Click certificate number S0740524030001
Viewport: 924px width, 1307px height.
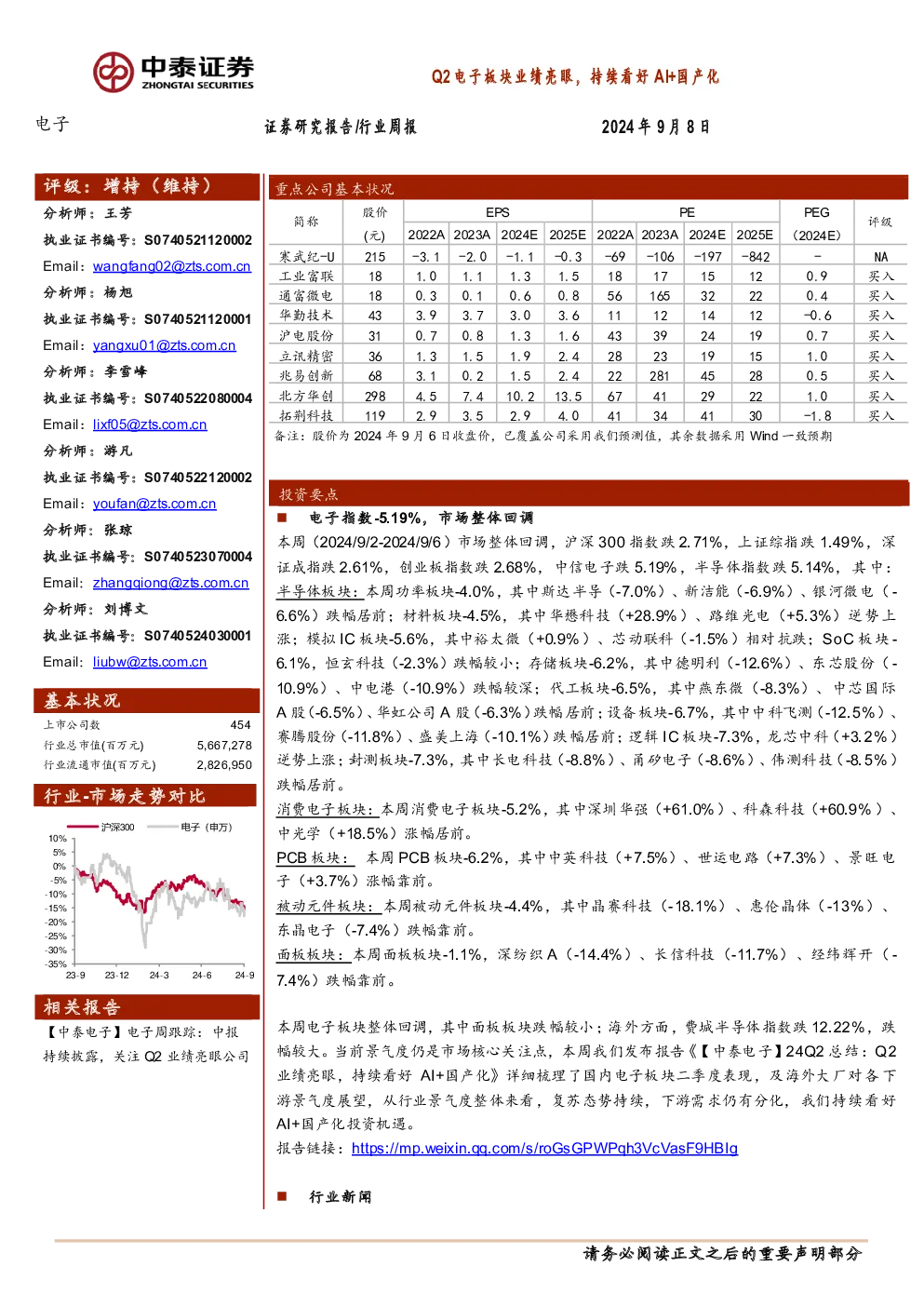click(198, 636)
